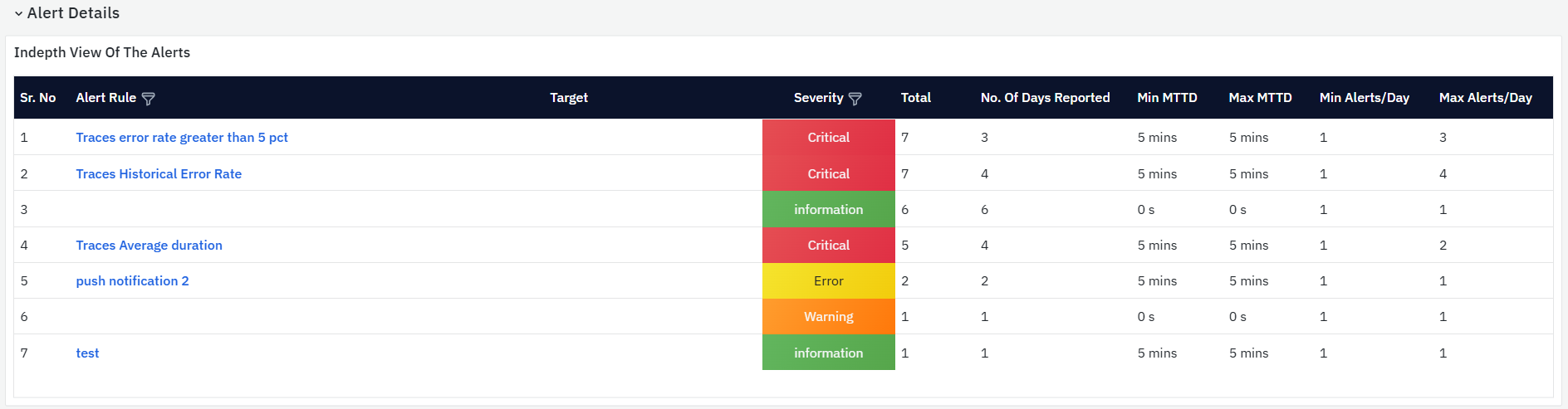
Task: Click the Max Alerts/Day column header
Action: [1485, 98]
